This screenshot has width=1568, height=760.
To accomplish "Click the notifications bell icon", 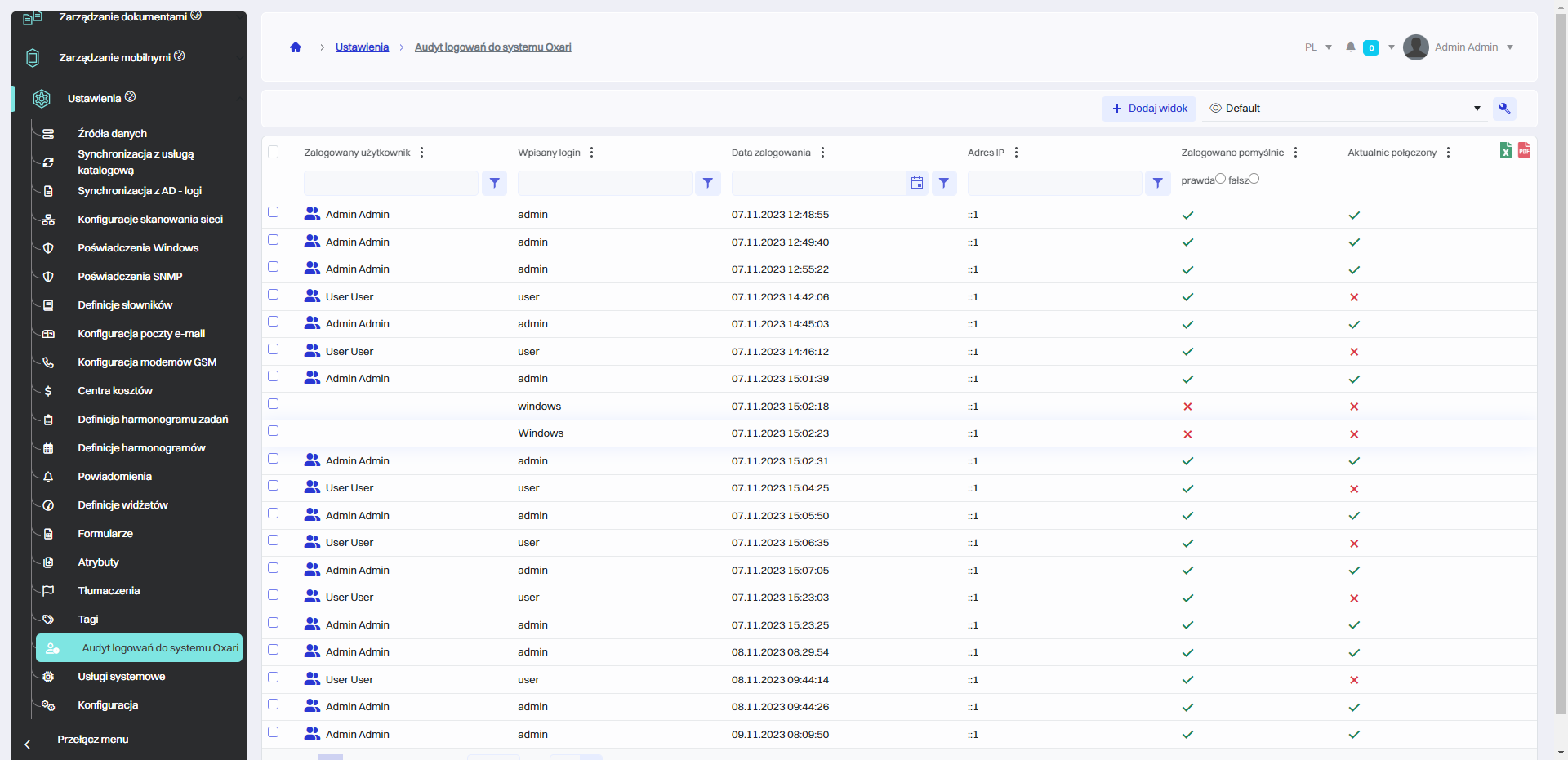I will pyautogui.click(x=1351, y=47).
